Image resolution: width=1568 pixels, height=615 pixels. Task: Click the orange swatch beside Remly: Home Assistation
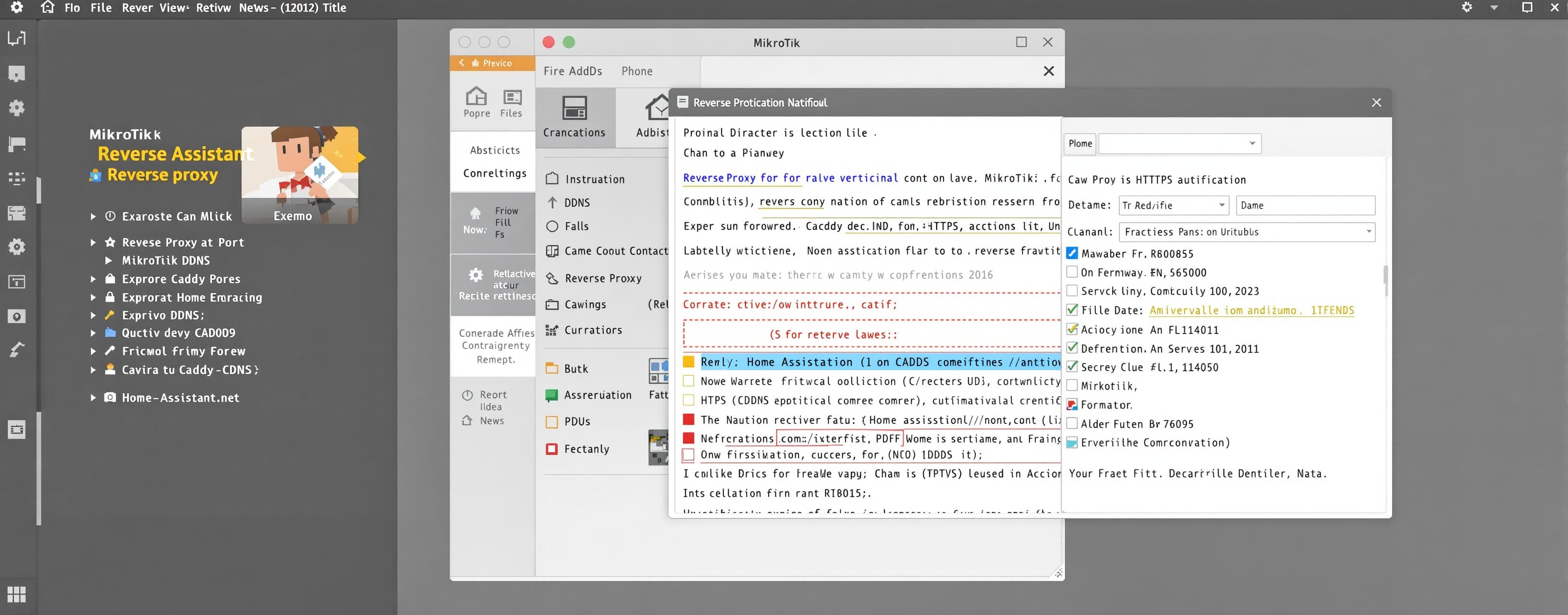coord(688,362)
